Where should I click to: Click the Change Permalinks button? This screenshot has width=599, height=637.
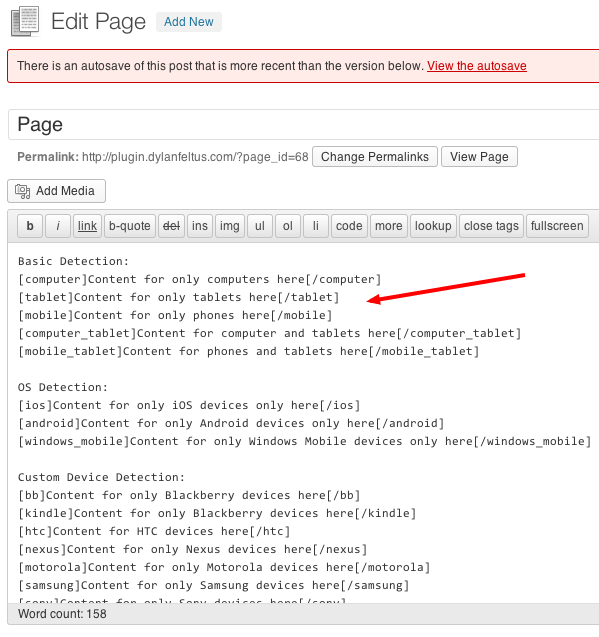point(375,157)
